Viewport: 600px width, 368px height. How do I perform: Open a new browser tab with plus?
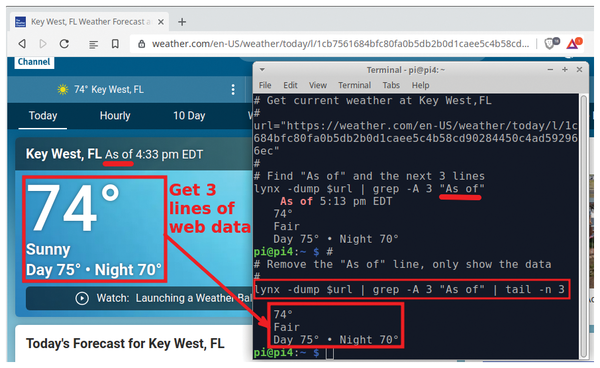182,22
